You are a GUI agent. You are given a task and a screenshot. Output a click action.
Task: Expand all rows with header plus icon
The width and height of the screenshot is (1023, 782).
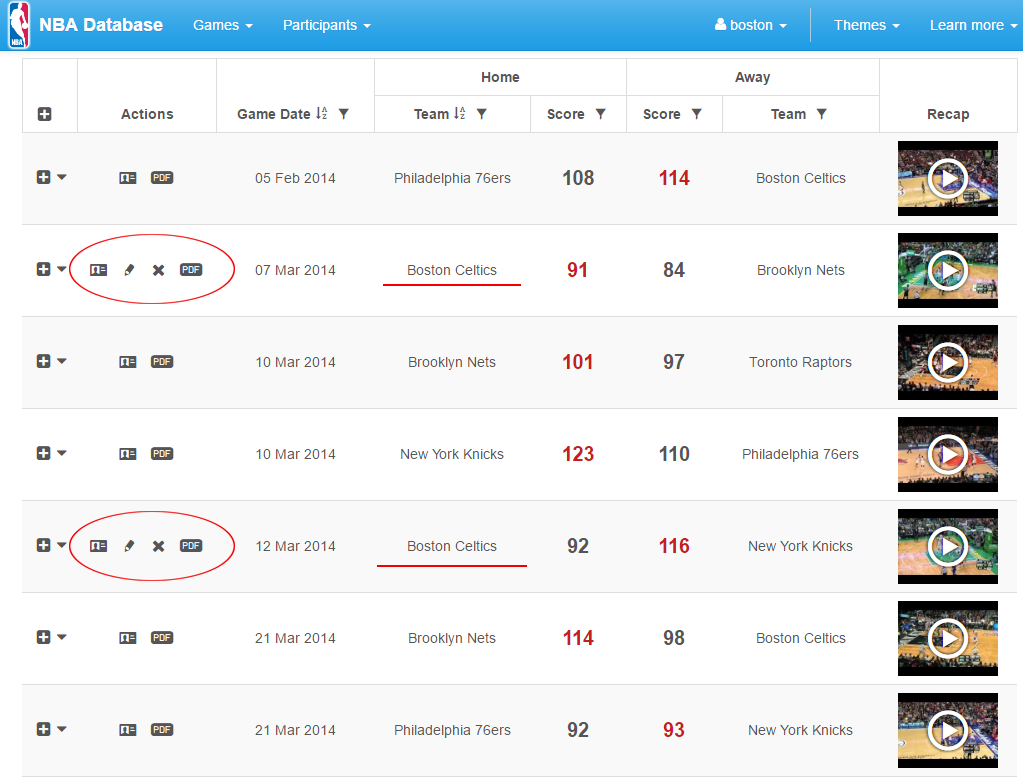44,114
